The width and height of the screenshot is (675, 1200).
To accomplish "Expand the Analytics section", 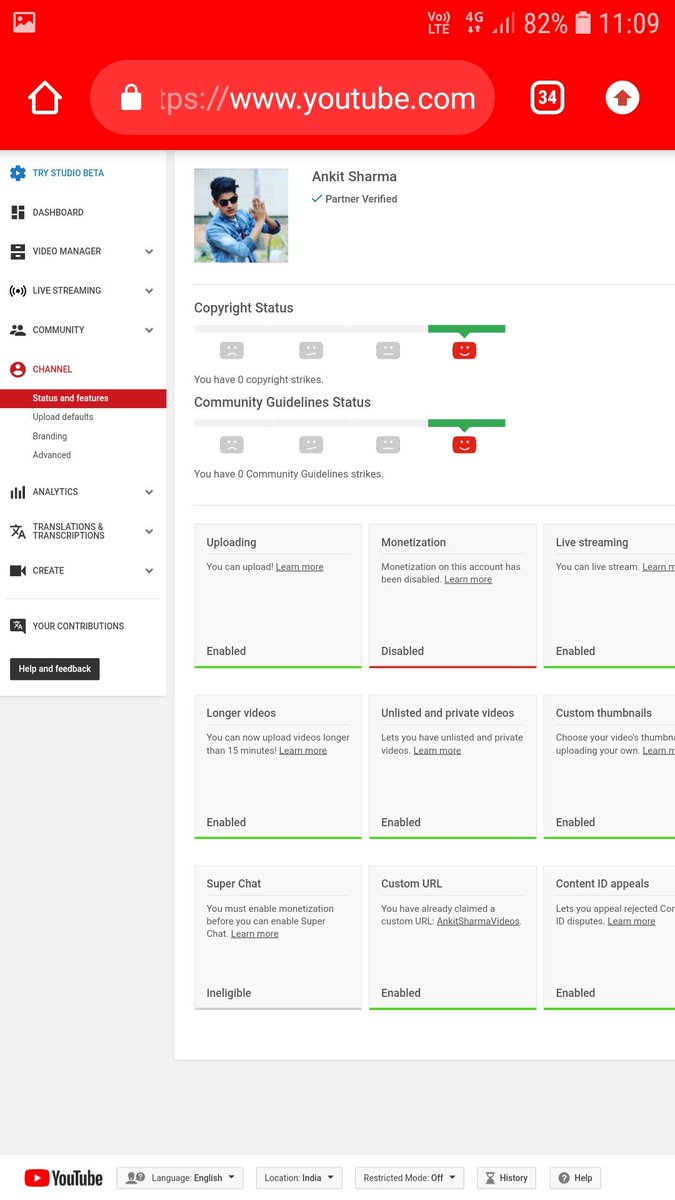I will [x=149, y=492].
